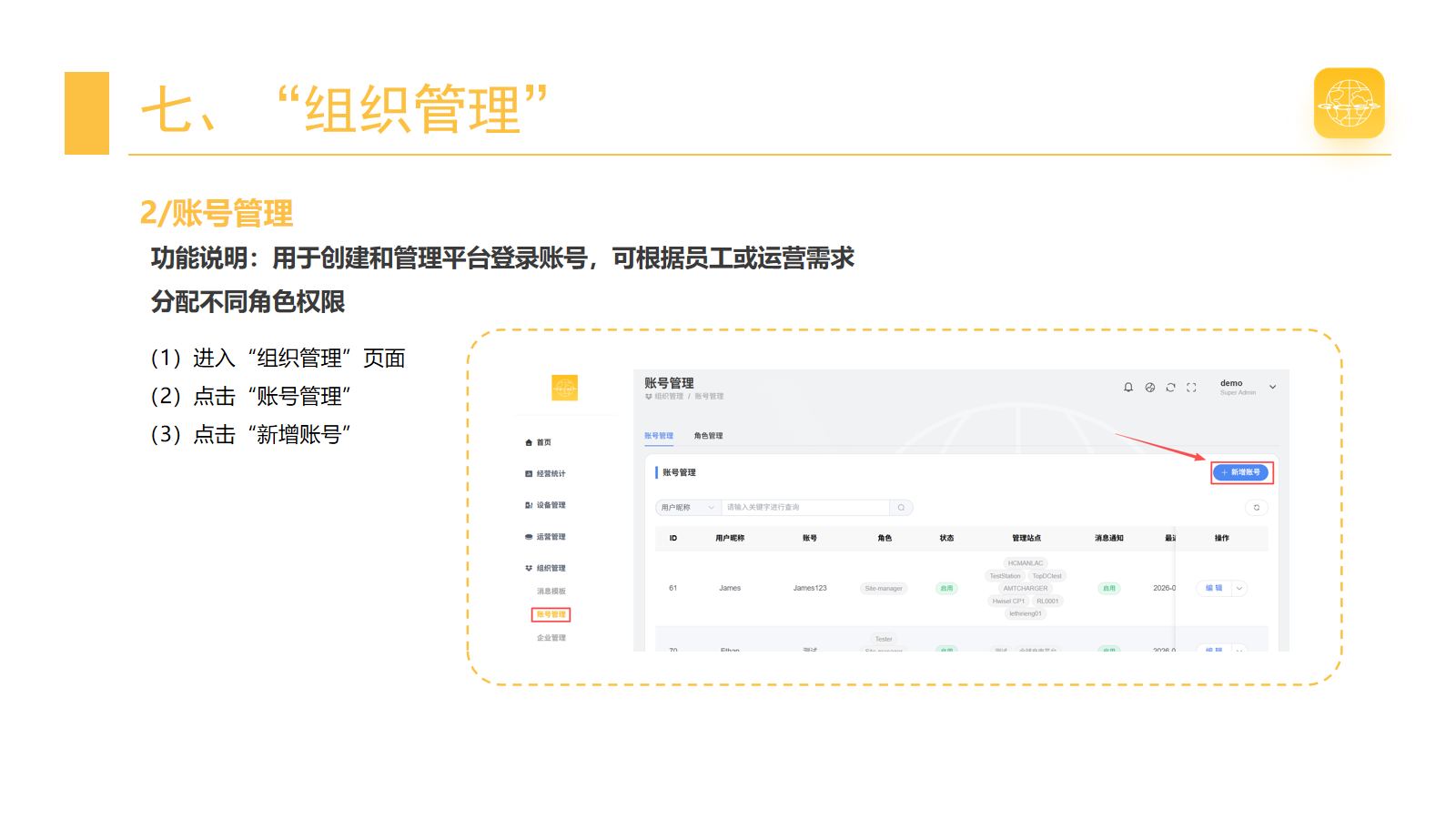Click the ID 61 cell
Image resolution: width=1456 pixels, height=819 pixels.
[x=673, y=589]
